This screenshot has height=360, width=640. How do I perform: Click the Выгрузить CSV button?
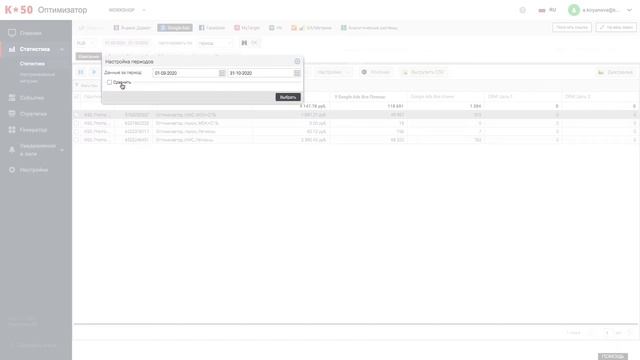pyautogui.click(x=423, y=72)
